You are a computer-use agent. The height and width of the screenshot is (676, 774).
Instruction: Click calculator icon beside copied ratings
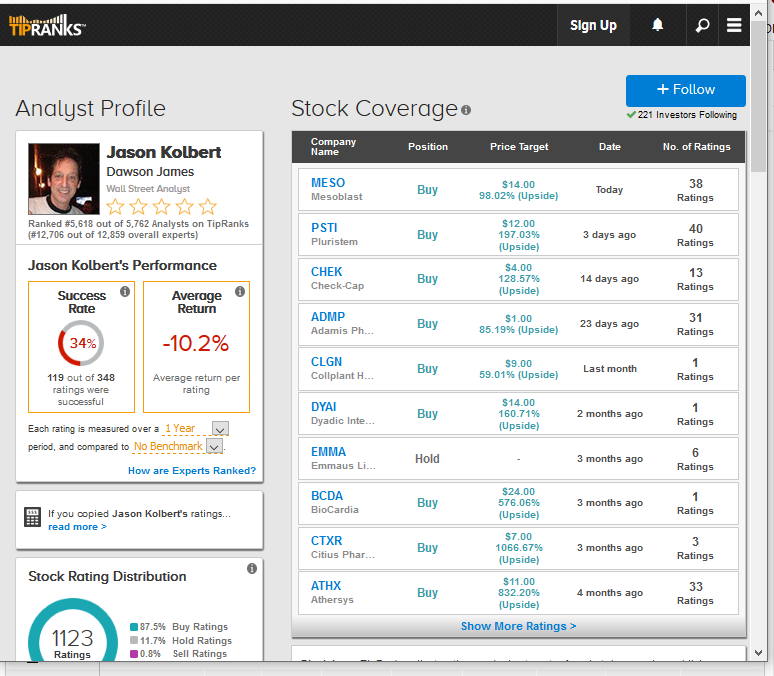(x=32, y=517)
